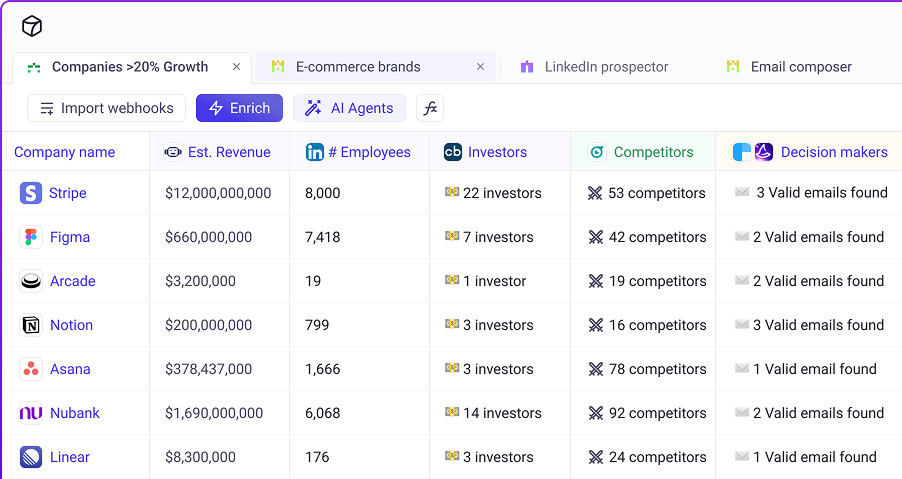The height and width of the screenshot is (479, 902).
Task: Click the Nubank company logo
Action: 31,413
